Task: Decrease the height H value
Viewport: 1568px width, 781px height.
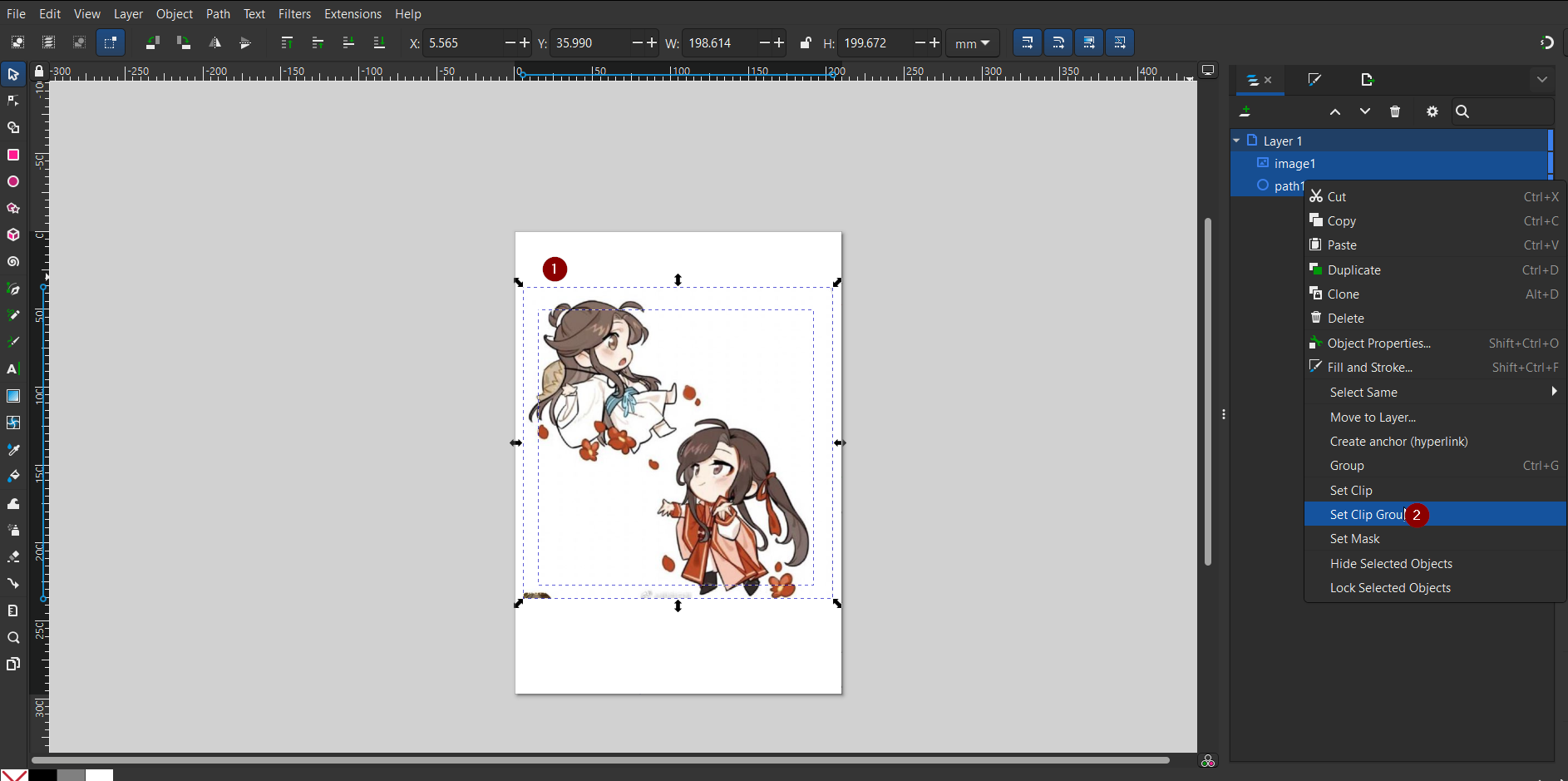Action: pyautogui.click(x=920, y=43)
